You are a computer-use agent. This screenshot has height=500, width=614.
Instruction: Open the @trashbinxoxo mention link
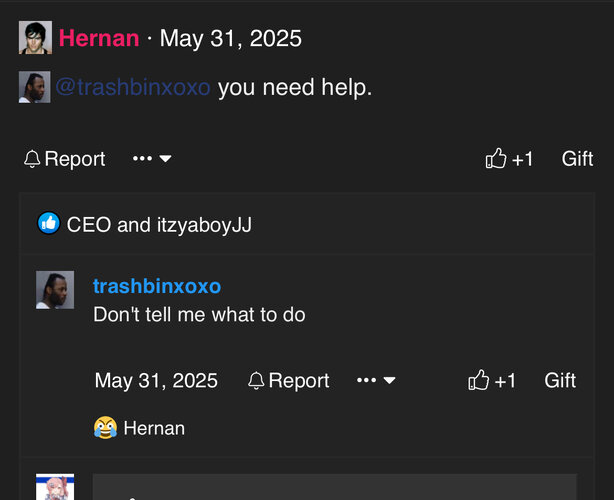click(x=132, y=88)
